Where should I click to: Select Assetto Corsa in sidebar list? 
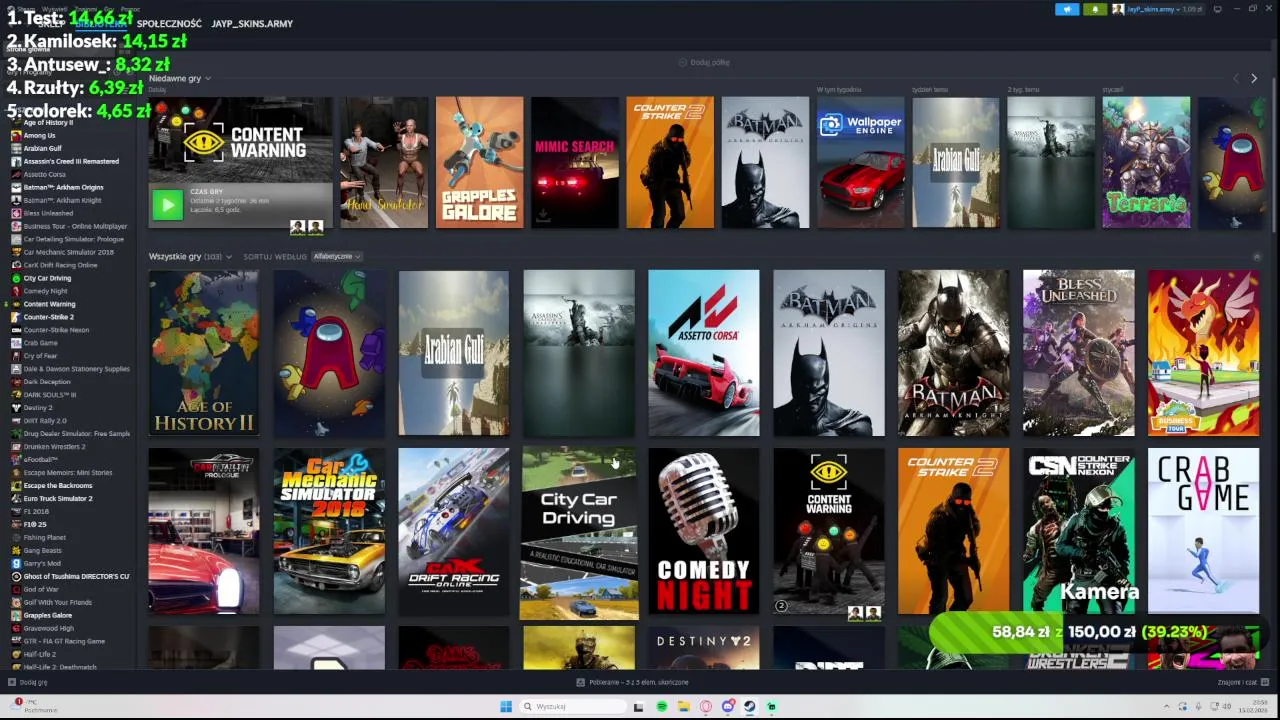(x=44, y=174)
